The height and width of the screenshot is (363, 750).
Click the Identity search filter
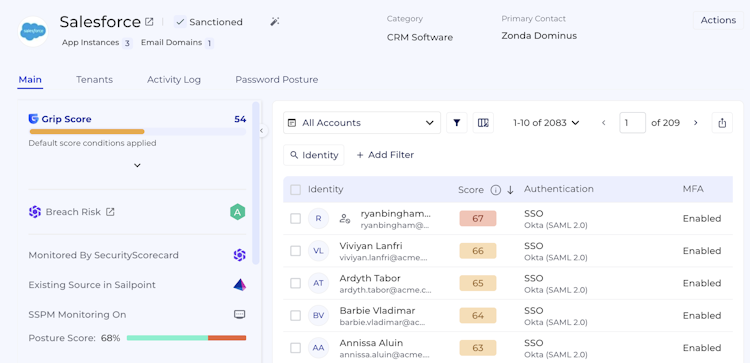[x=314, y=155]
